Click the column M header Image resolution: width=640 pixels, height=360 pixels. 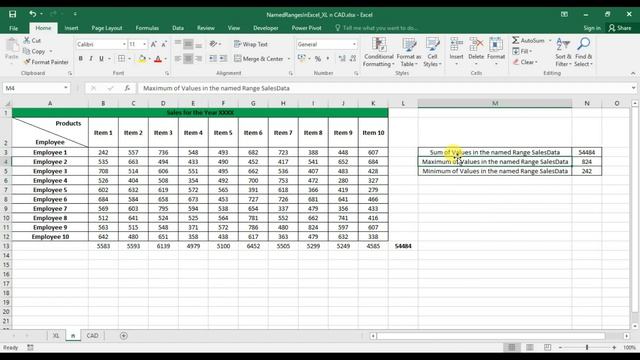(495, 103)
